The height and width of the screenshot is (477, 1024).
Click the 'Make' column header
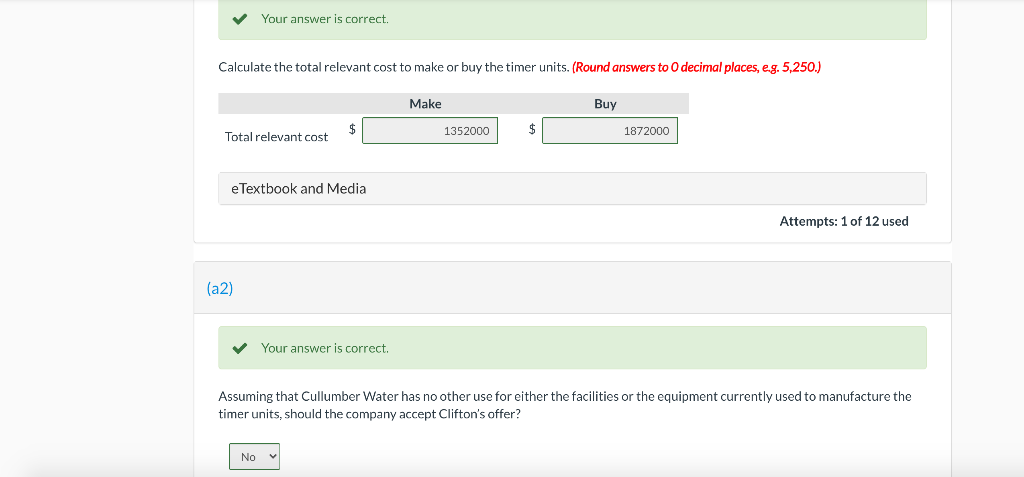point(425,104)
